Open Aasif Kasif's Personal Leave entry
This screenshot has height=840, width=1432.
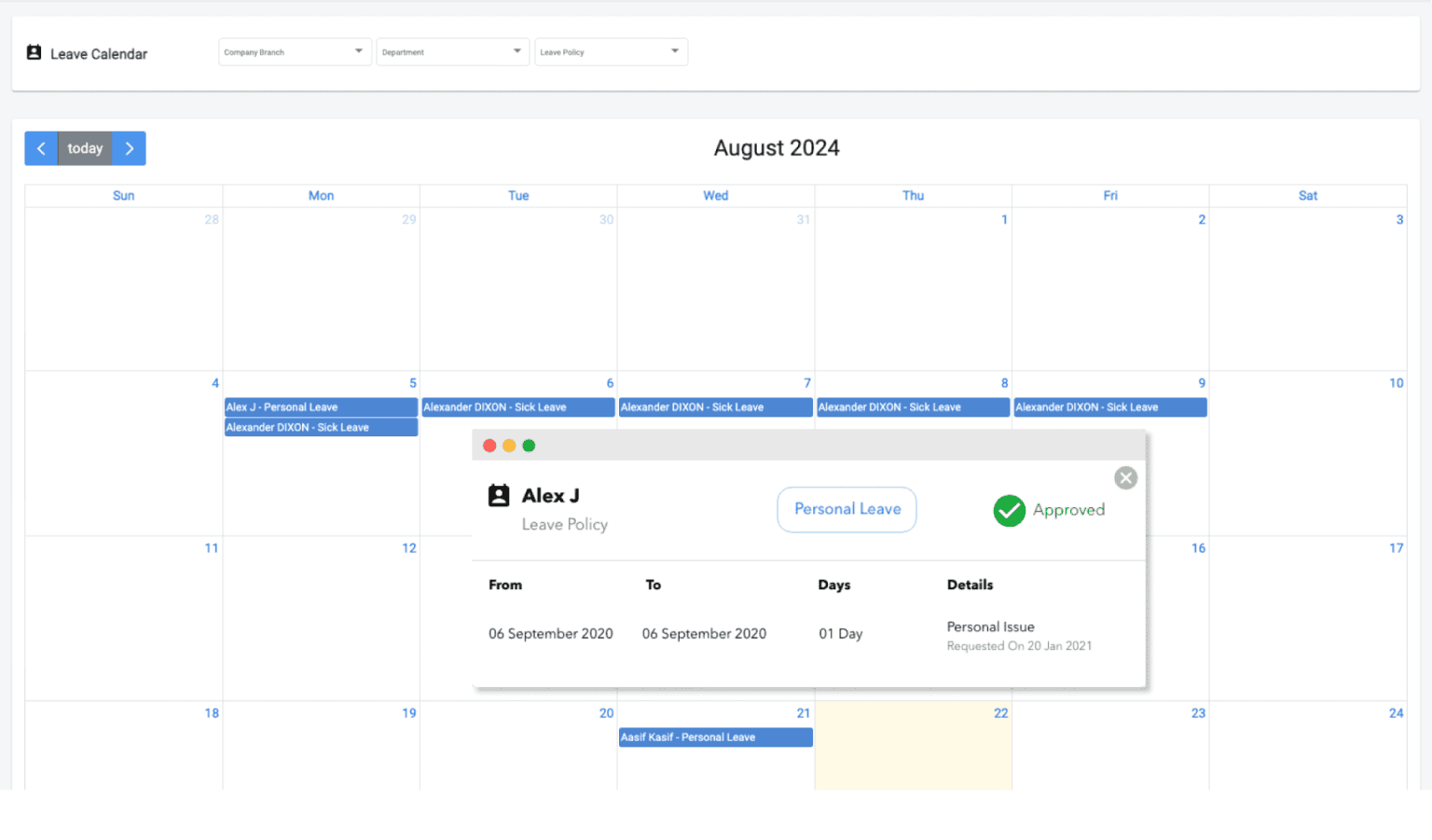[x=715, y=737]
